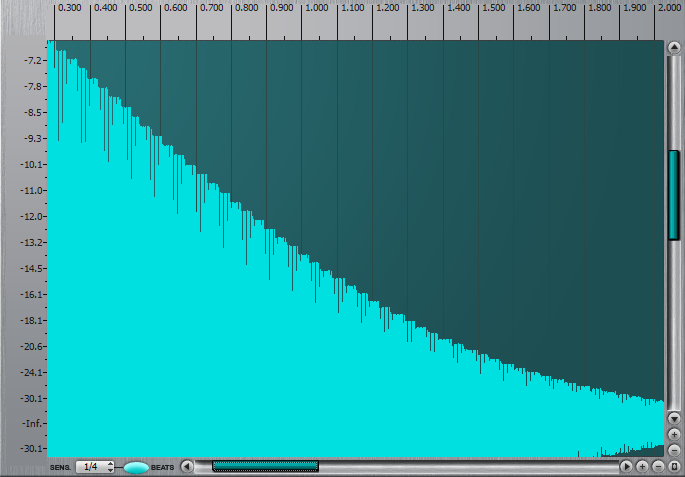Click the 0.300 mark on time ruler
Image resolution: width=685 pixels, height=477 pixels.
pyautogui.click(x=69, y=8)
